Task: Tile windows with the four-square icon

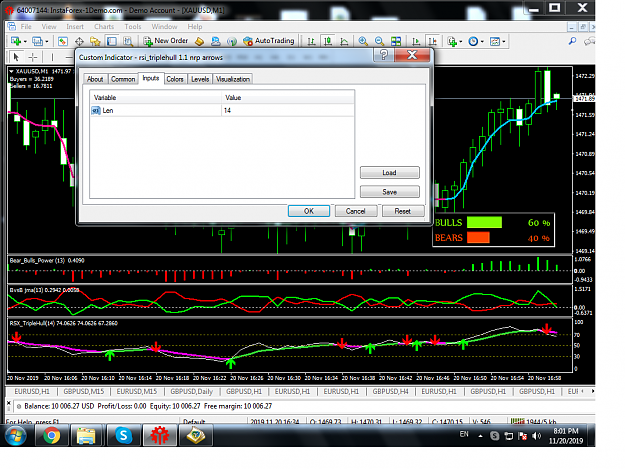Action: [396, 41]
